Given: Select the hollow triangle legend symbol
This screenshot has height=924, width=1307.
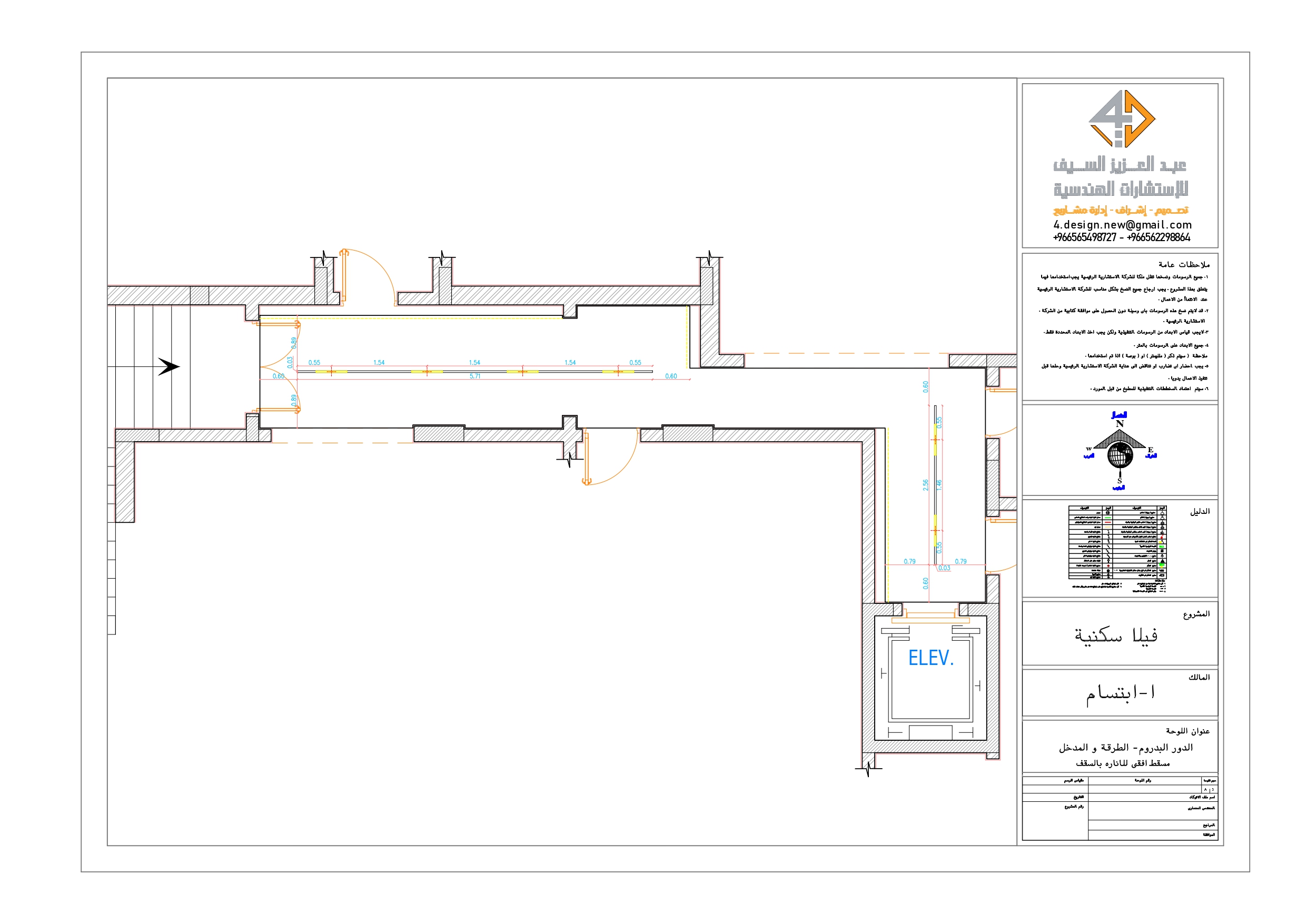Looking at the screenshot, I should (x=1162, y=555).
